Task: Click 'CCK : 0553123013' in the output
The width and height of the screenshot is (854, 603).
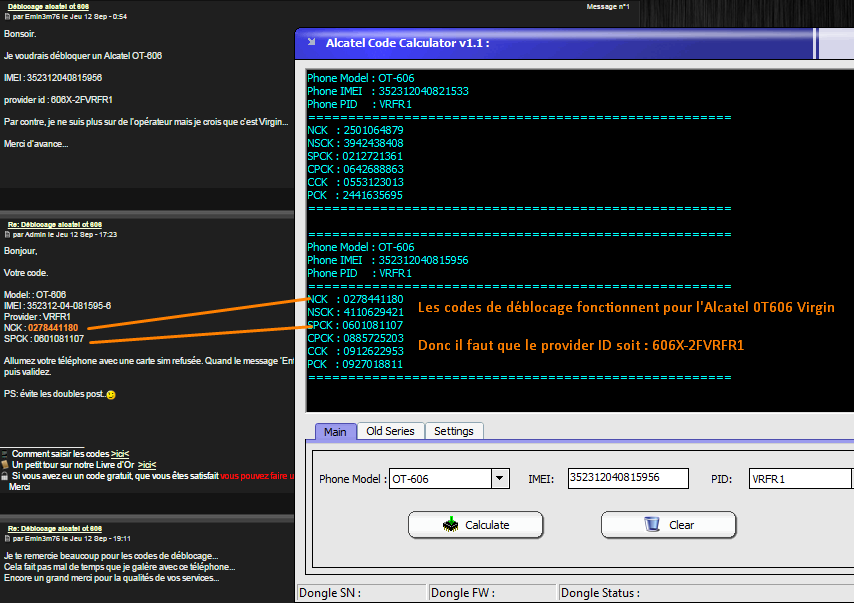Action: tap(355, 182)
